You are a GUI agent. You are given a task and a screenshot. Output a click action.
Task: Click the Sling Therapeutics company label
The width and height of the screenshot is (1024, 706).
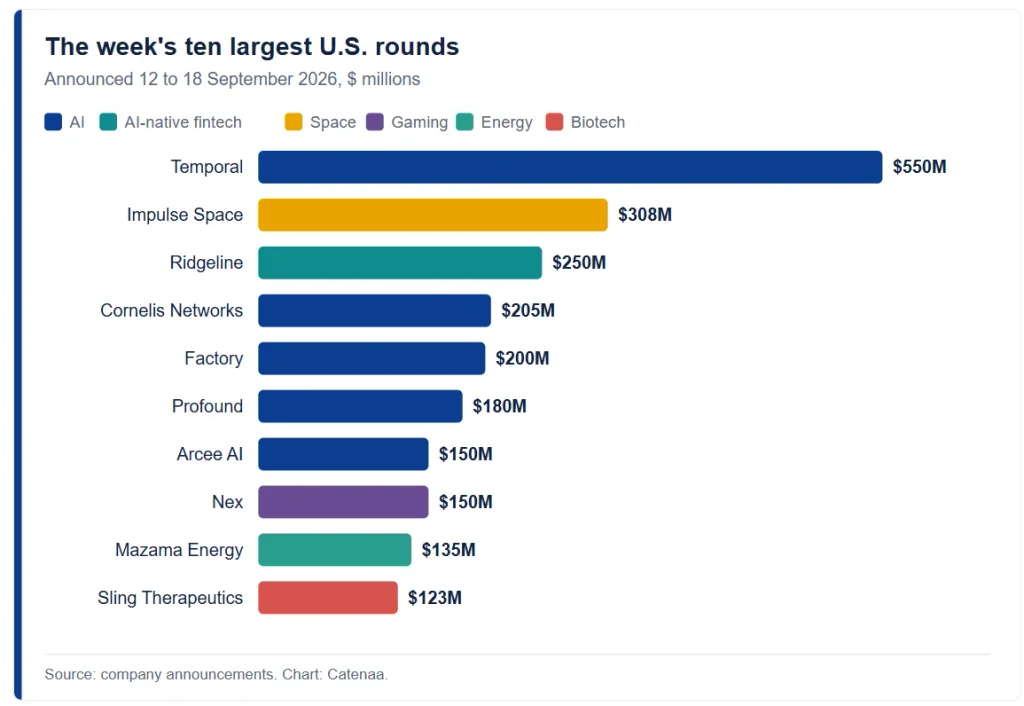(x=170, y=598)
